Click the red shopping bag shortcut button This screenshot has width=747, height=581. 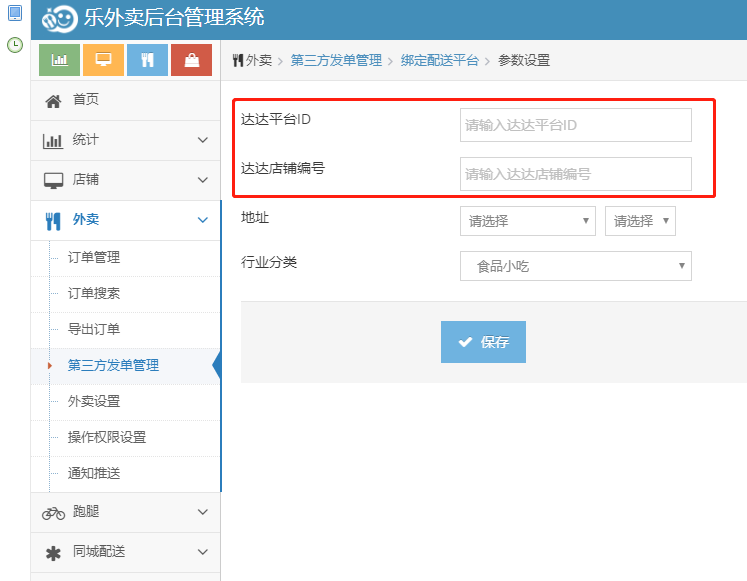[192, 60]
